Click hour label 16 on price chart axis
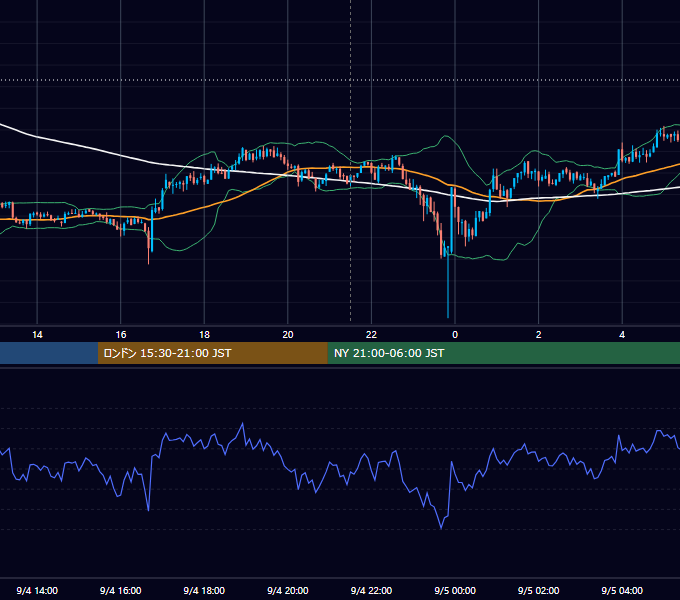 click(121, 335)
